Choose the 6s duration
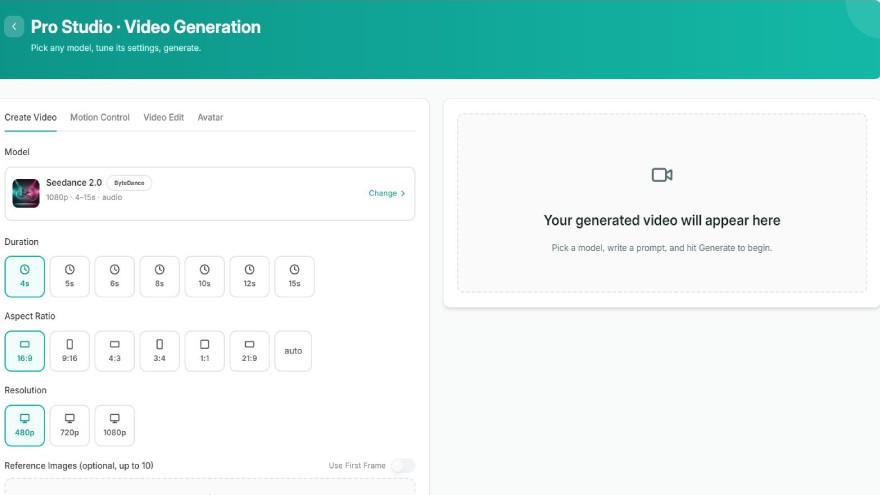 tap(114, 277)
